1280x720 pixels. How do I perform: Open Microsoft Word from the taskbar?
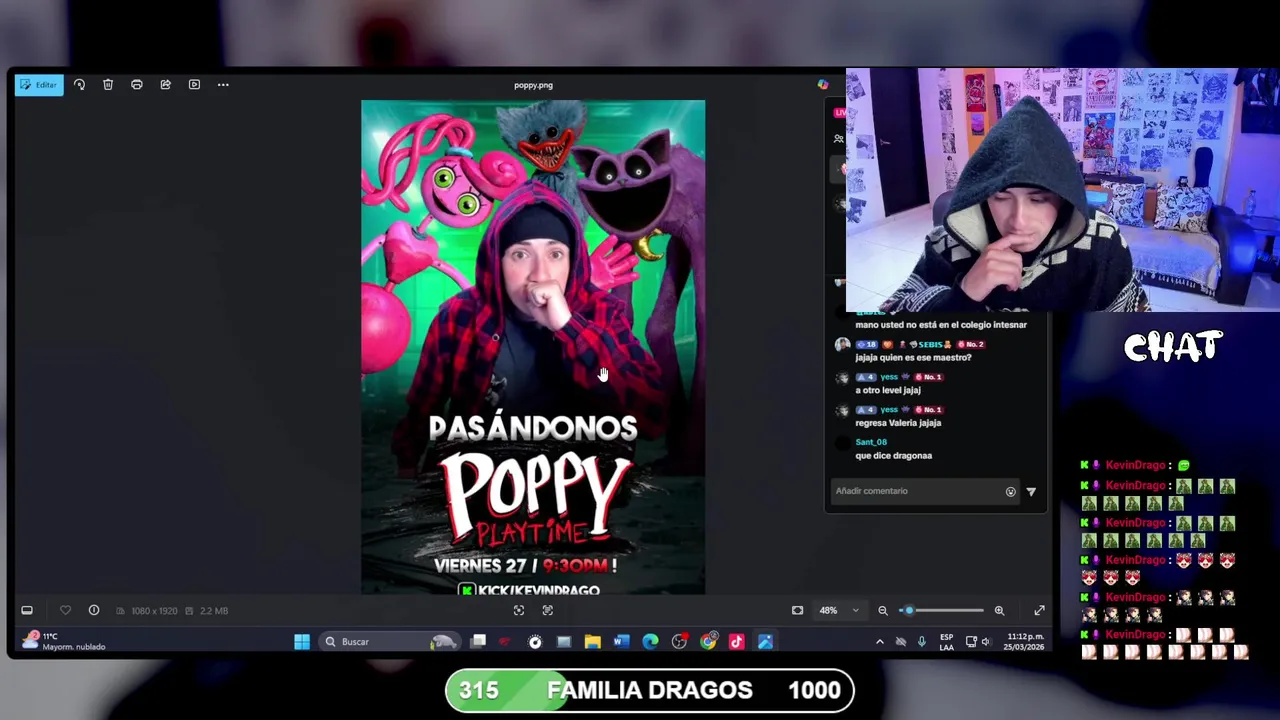coord(621,642)
